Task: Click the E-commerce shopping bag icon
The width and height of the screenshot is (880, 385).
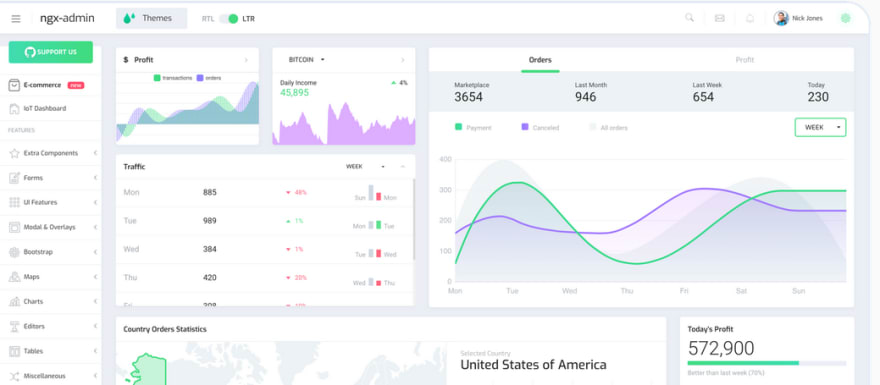Action: [x=14, y=85]
